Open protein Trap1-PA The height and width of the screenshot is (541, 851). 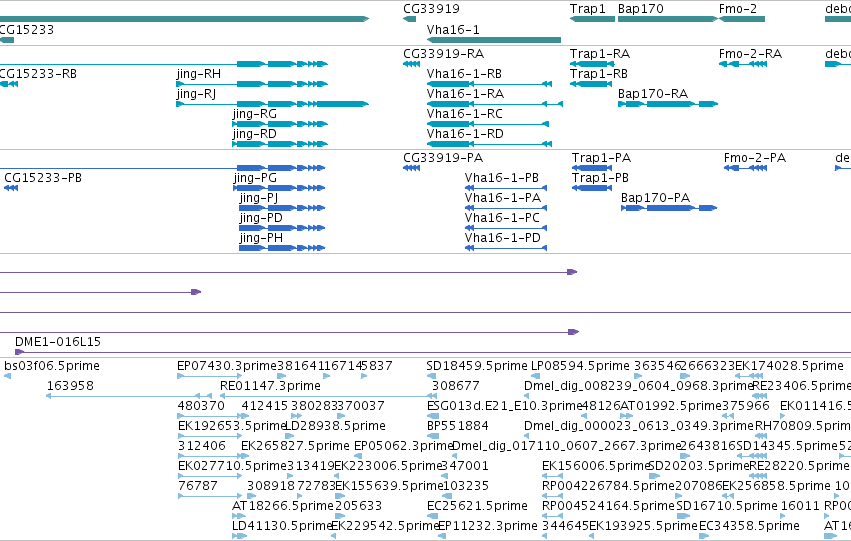click(x=592, y=168)
